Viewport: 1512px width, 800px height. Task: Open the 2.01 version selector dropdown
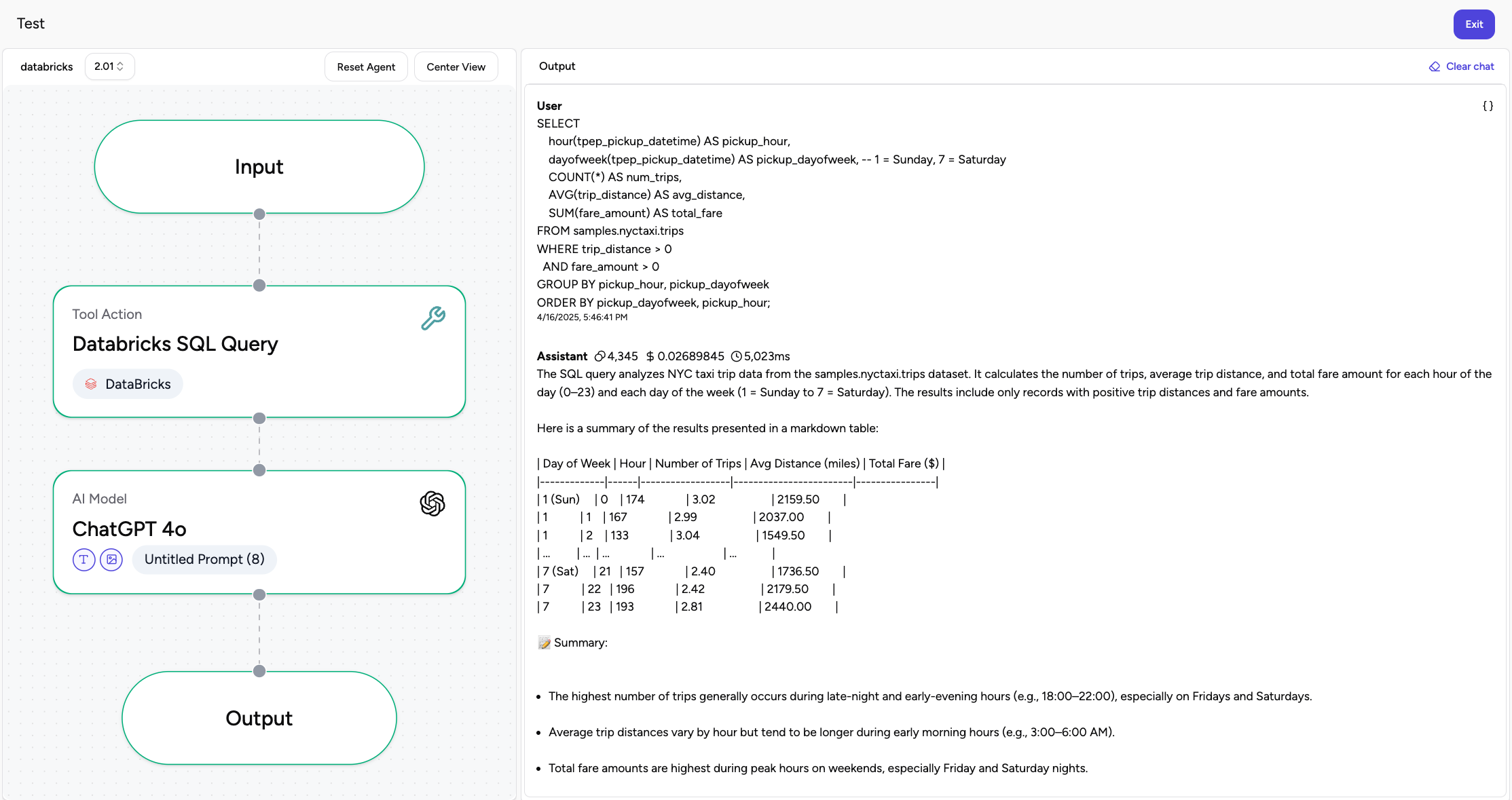point(109,66)
